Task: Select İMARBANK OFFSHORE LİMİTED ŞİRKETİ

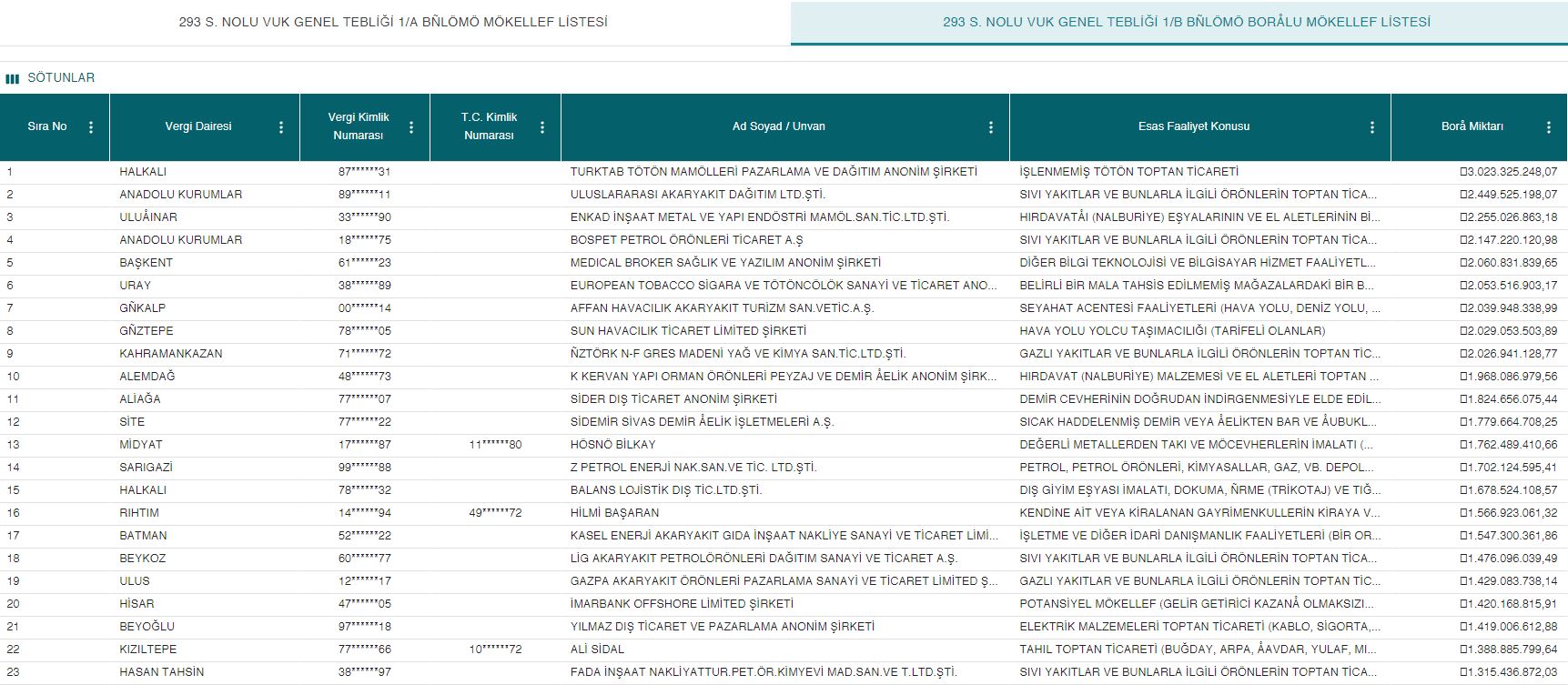Action: [683, 604]
